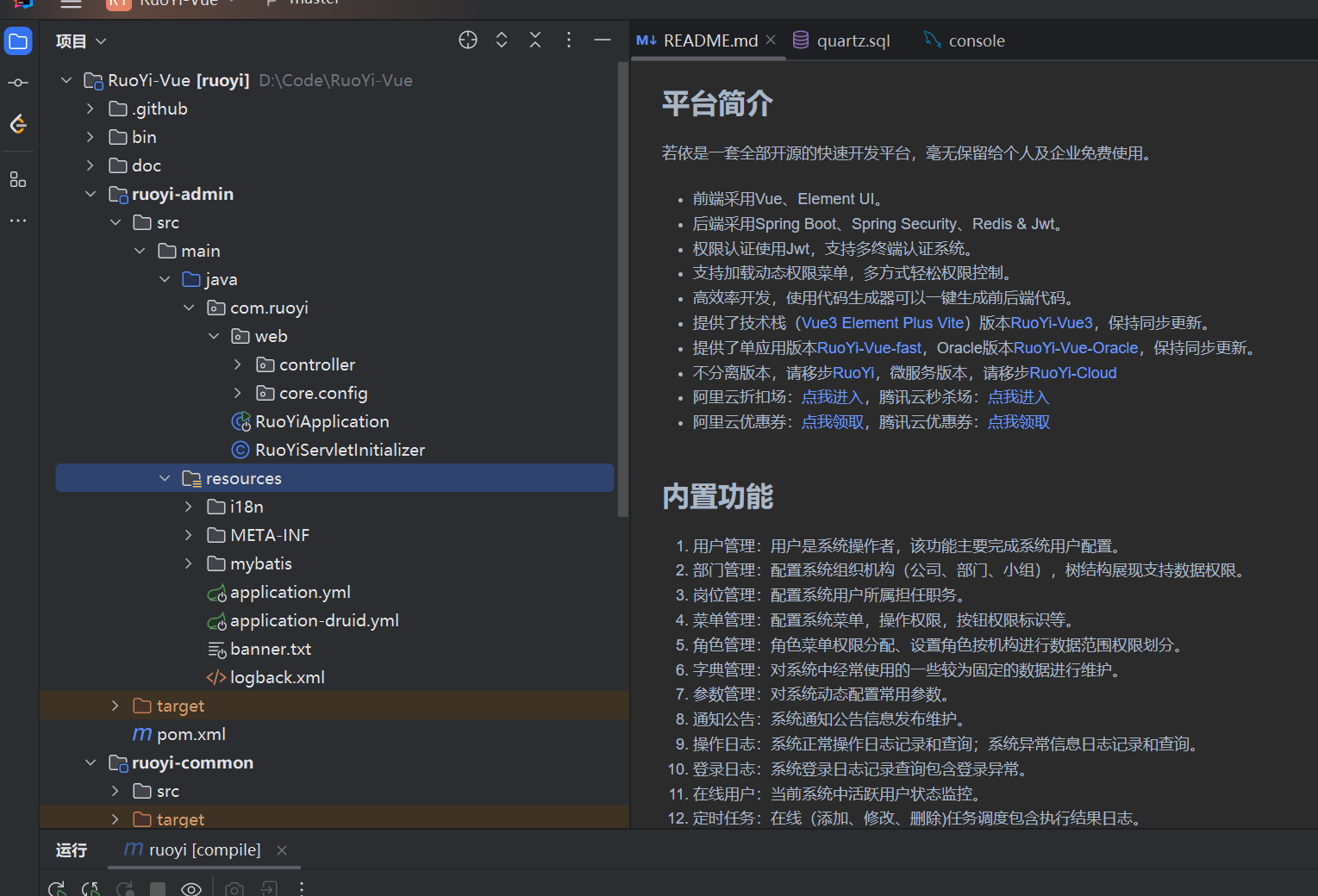This screenshot has height=896, width=1318.
Task: Close the README.md editor tab
Action: 771,40
